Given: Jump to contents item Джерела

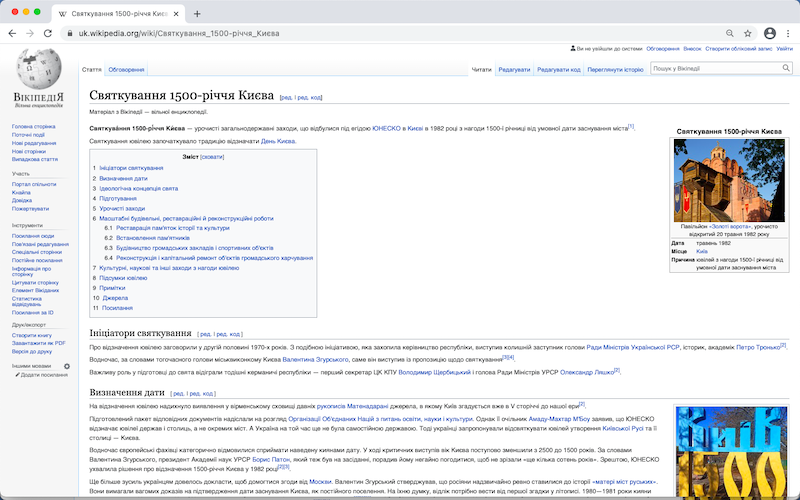Looking at the screenshot, I should 115,297.
